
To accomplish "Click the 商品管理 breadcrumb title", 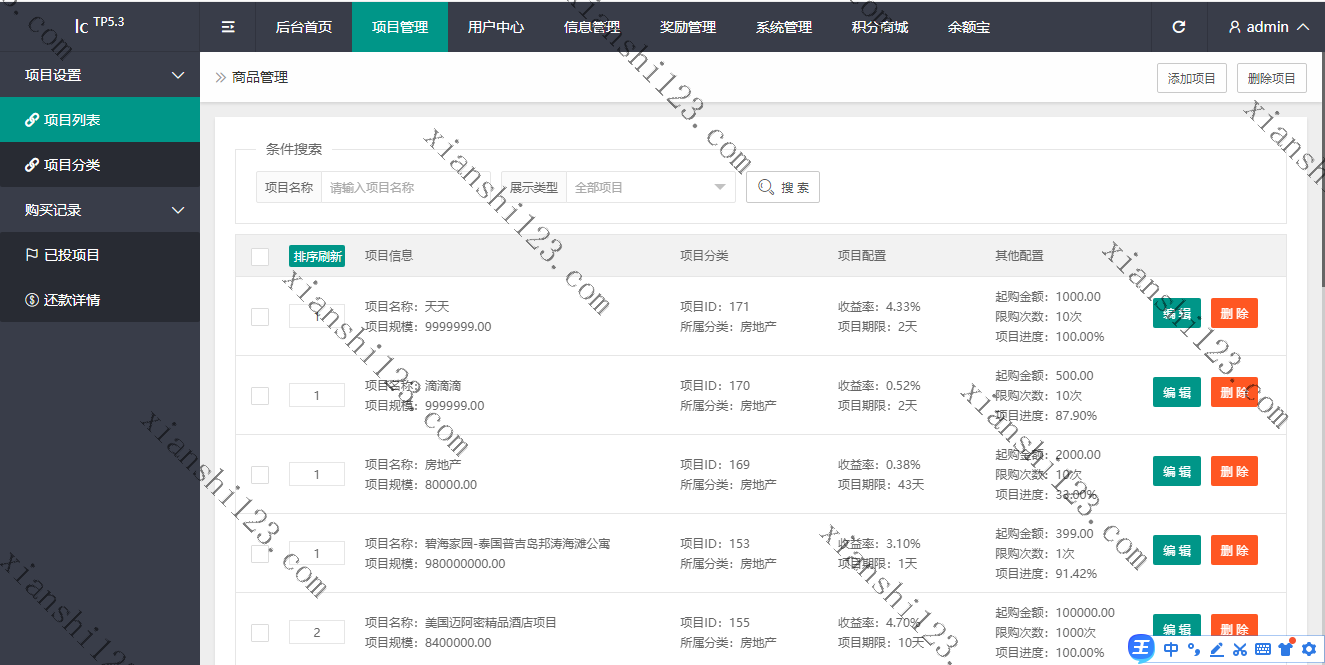I will (x=260, y=77).
